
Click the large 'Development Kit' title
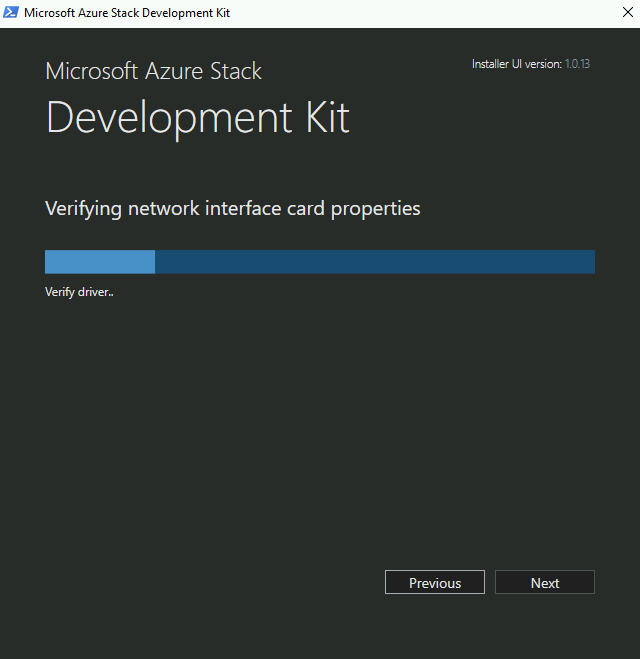[198, 118]
